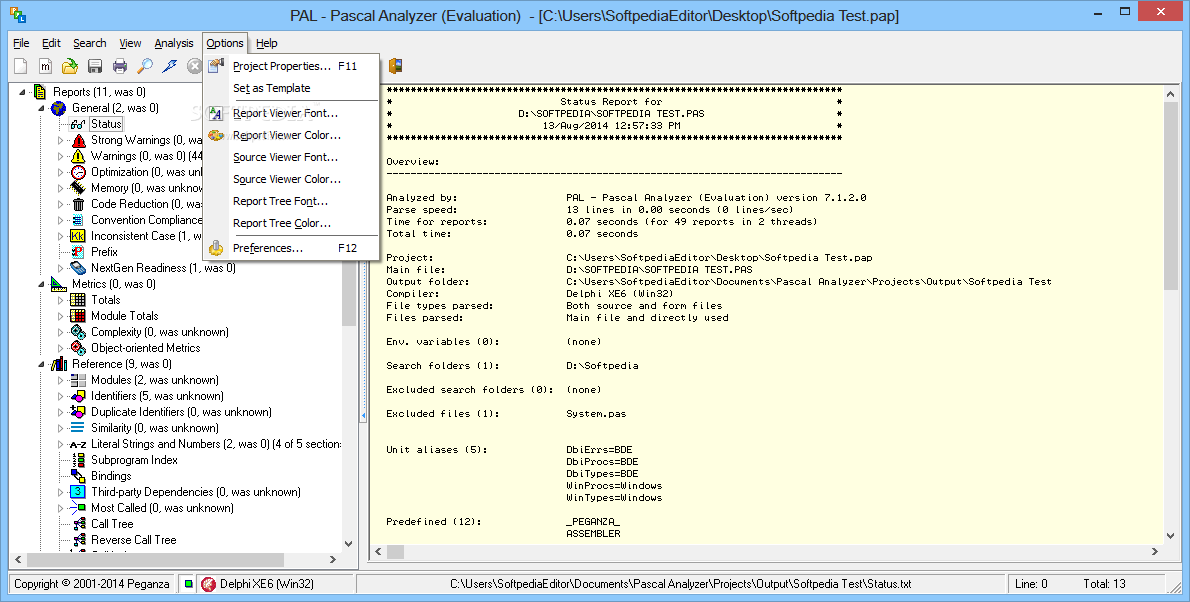1190x602 pixels.
Task: Open Preferences from the Options menu
Action: [291, 248]
